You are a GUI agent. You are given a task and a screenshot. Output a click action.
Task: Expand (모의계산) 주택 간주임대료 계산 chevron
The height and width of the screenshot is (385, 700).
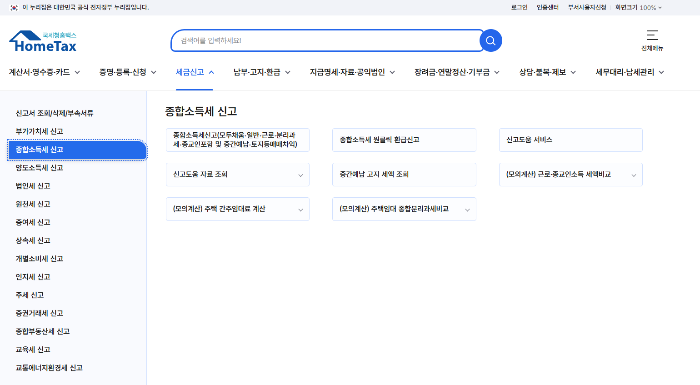point(300,209)
